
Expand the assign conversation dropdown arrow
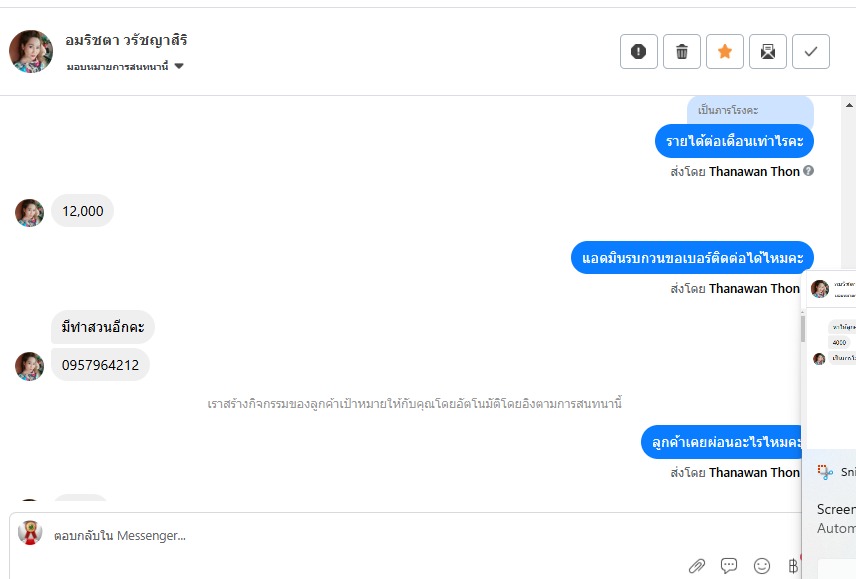click(179, 67)
